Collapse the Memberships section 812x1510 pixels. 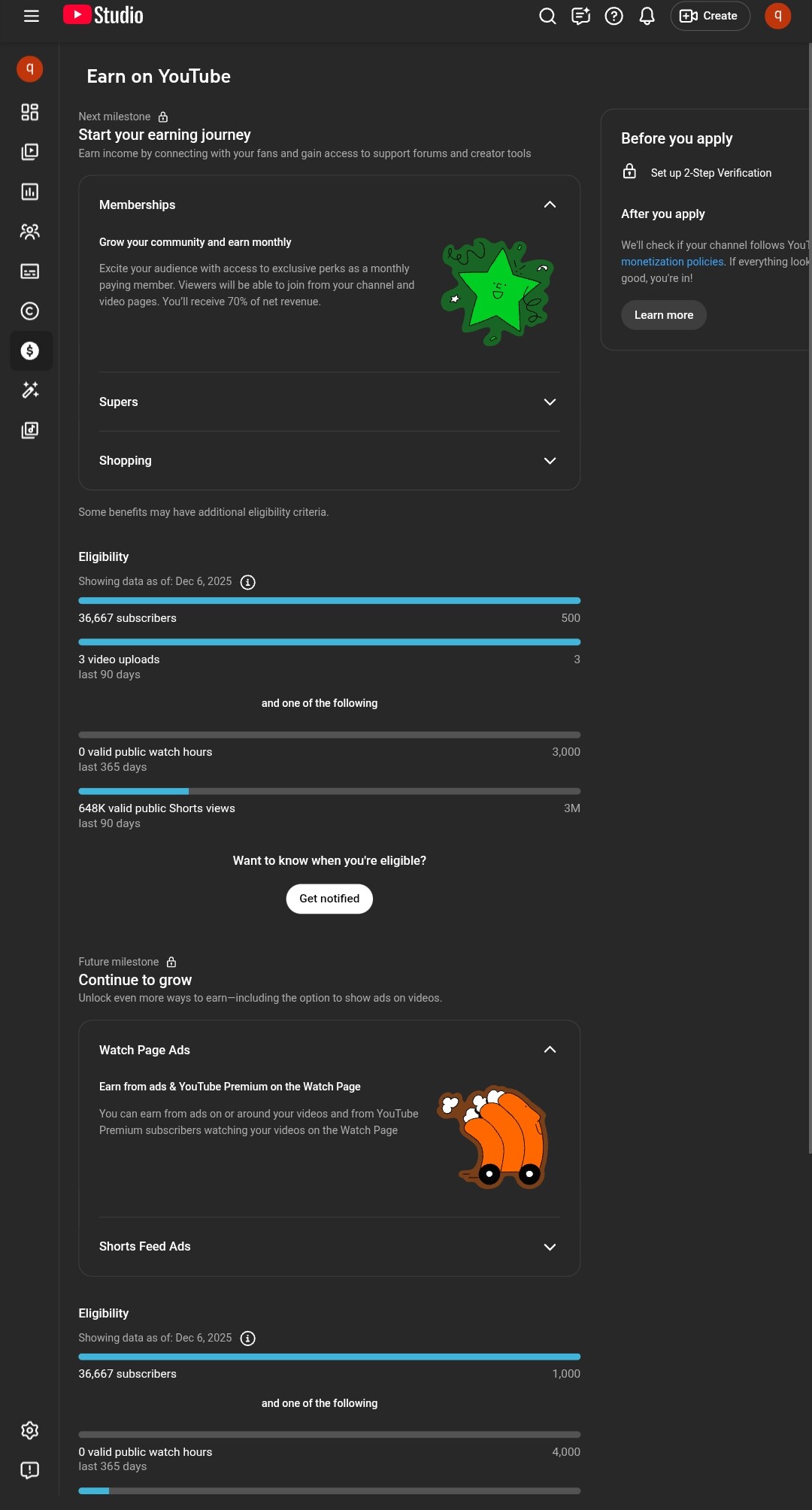pyautogui.click(x=550, y=205)
